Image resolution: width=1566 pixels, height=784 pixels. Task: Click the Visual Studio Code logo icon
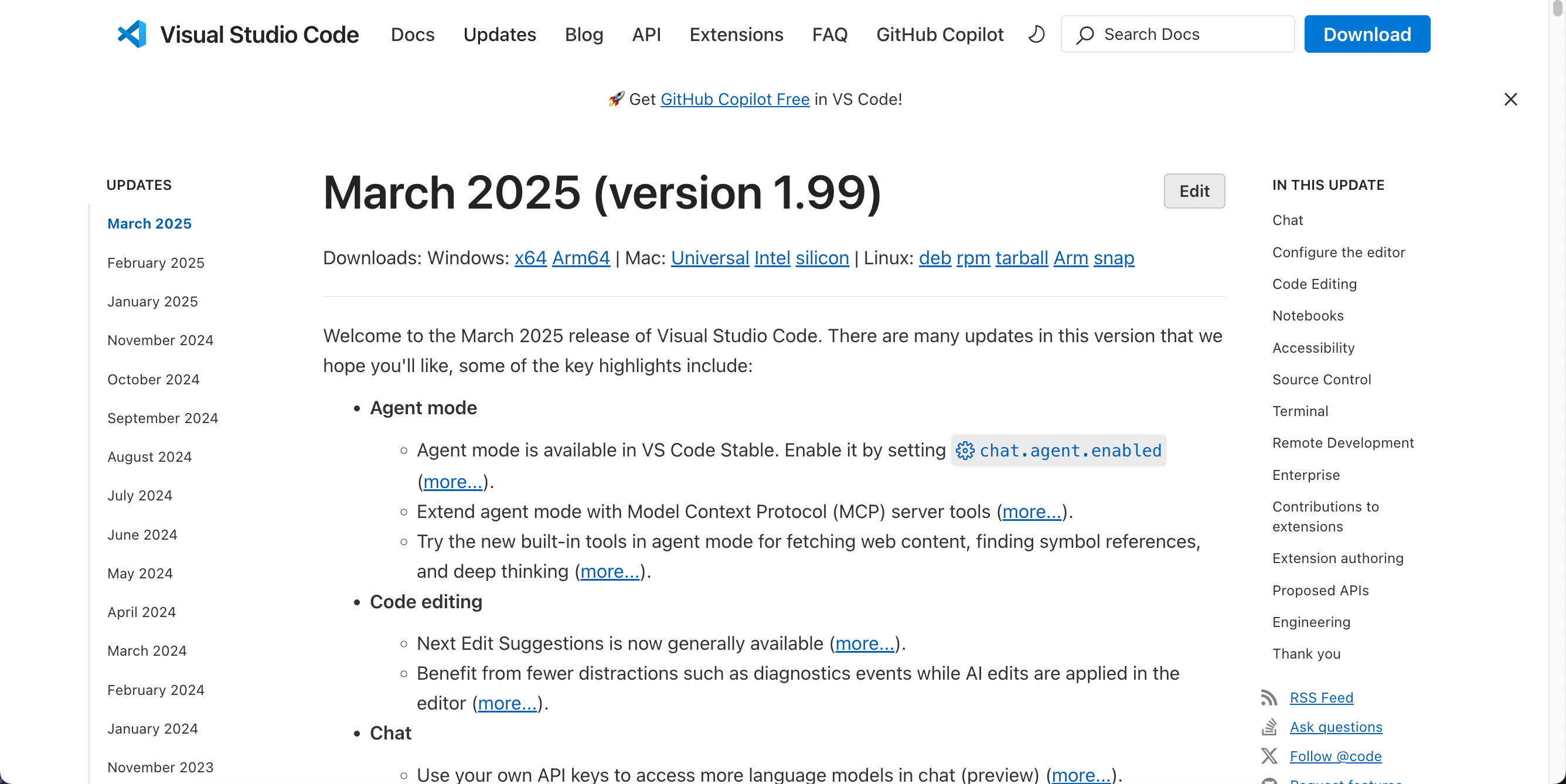point(132,34)
